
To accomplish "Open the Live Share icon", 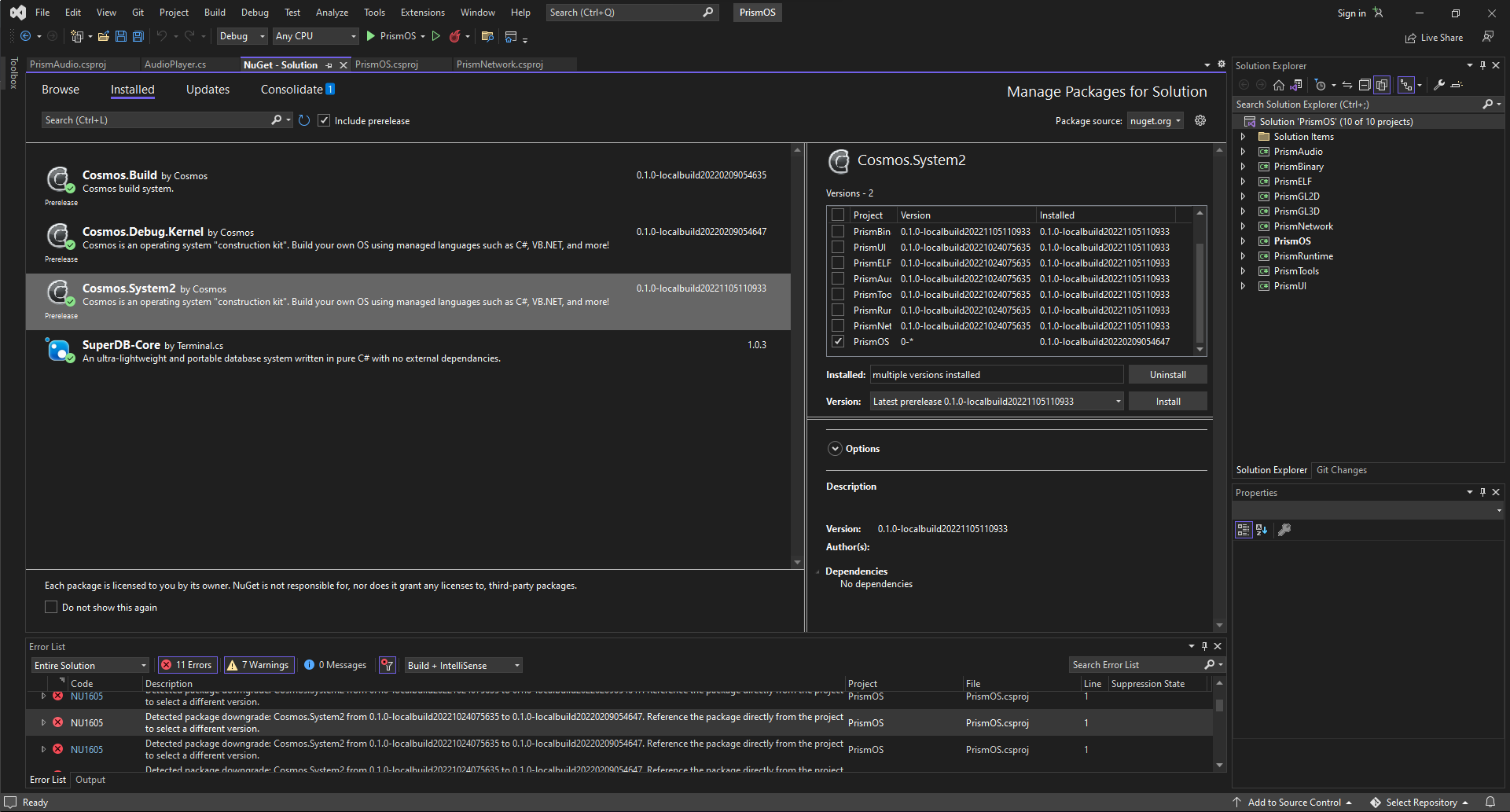I will click(1411, 37).
